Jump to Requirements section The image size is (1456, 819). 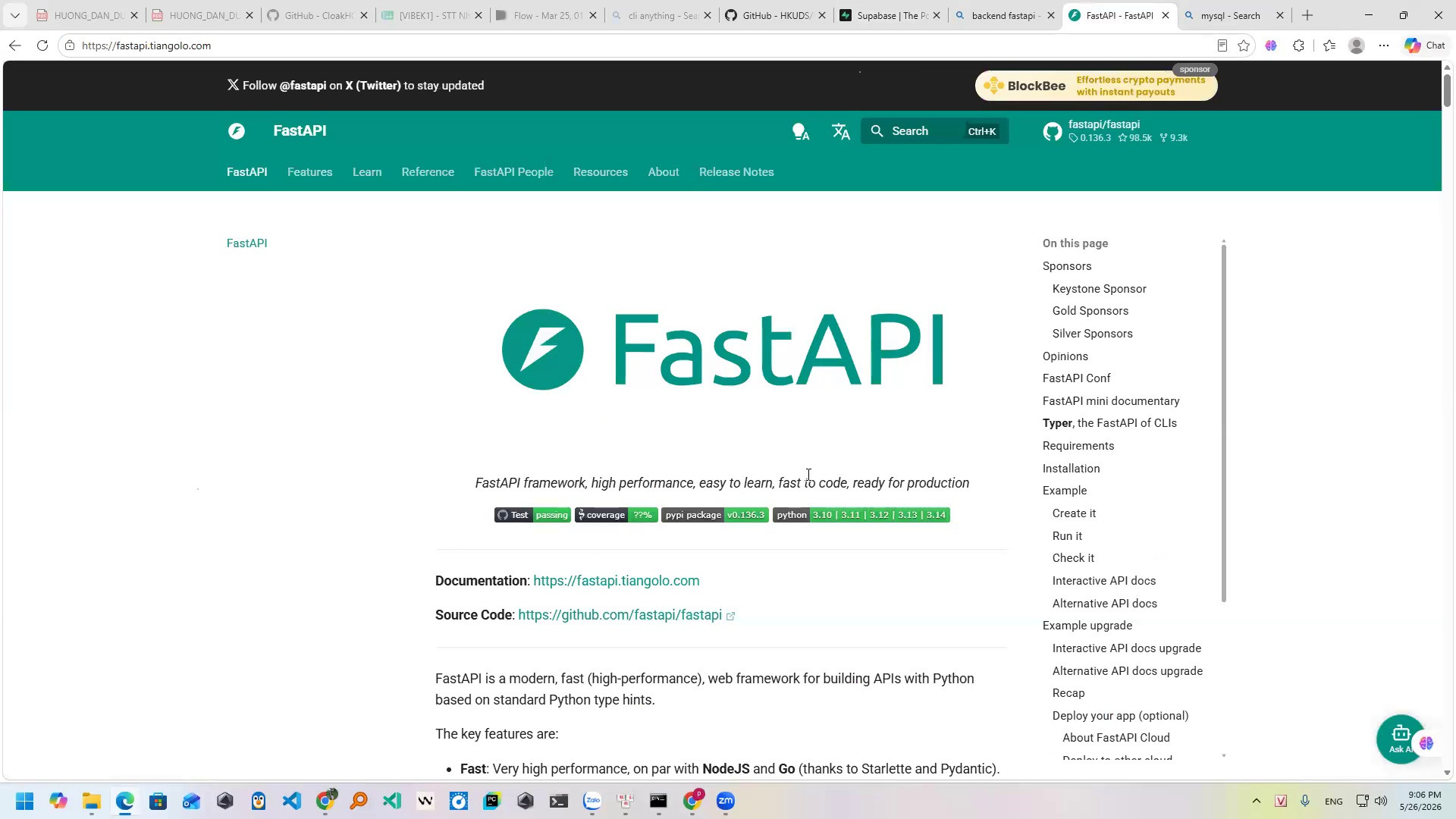point(1078,446)
